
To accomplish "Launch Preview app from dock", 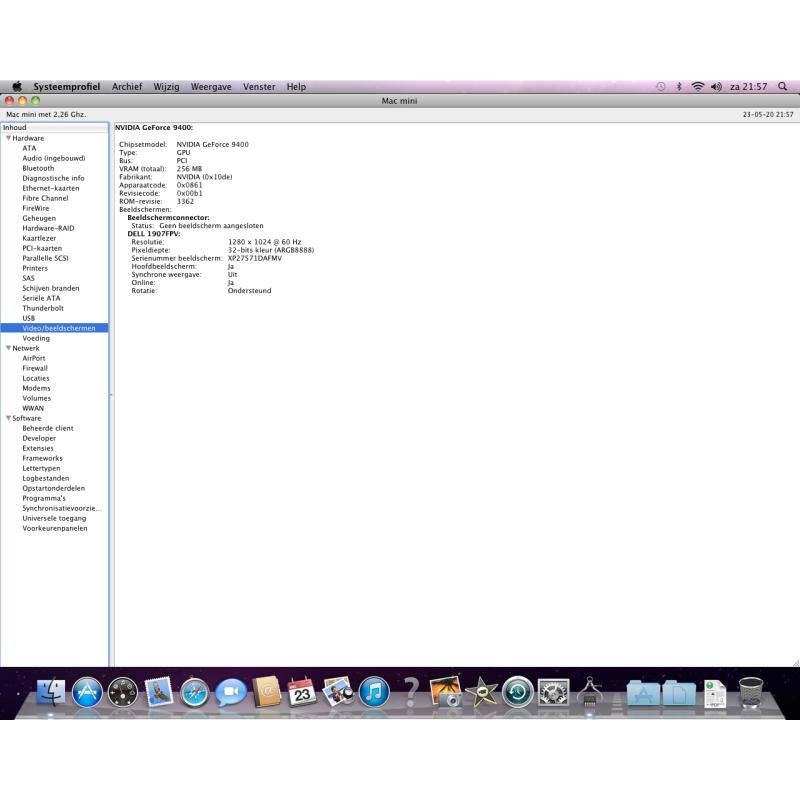I will (338, 692).
